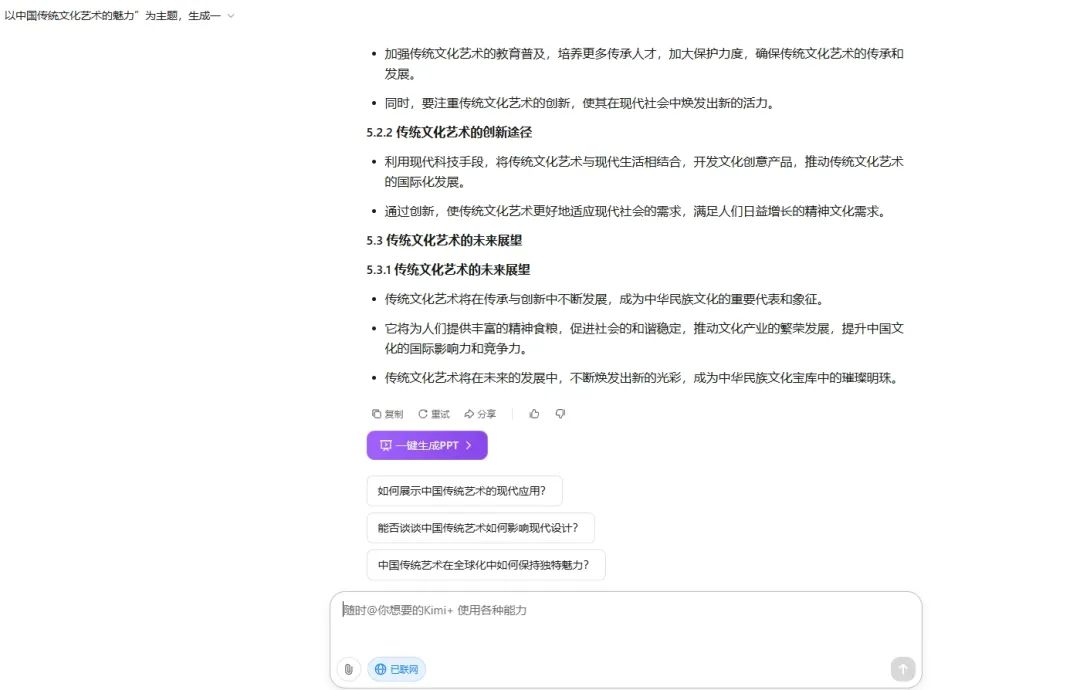Expand the conversation title dropdown at top left
The height and width of the screenshot is (690, 1080).
(230, 16)
